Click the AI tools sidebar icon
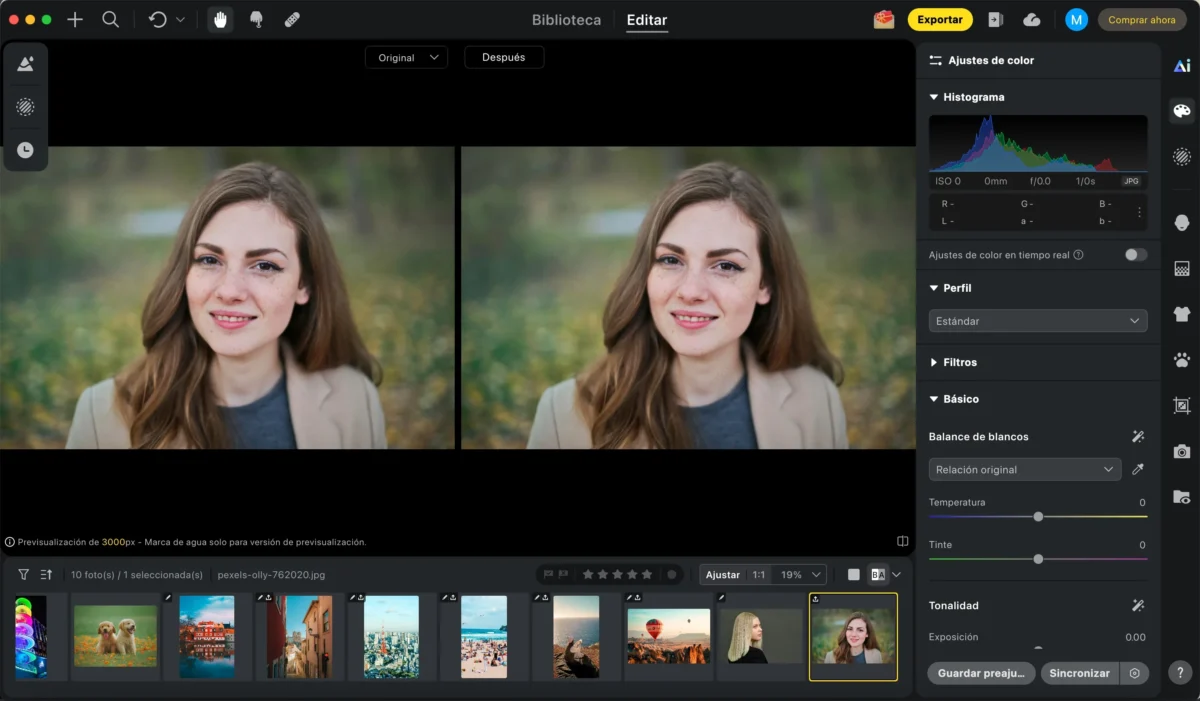 (1182, 66)
